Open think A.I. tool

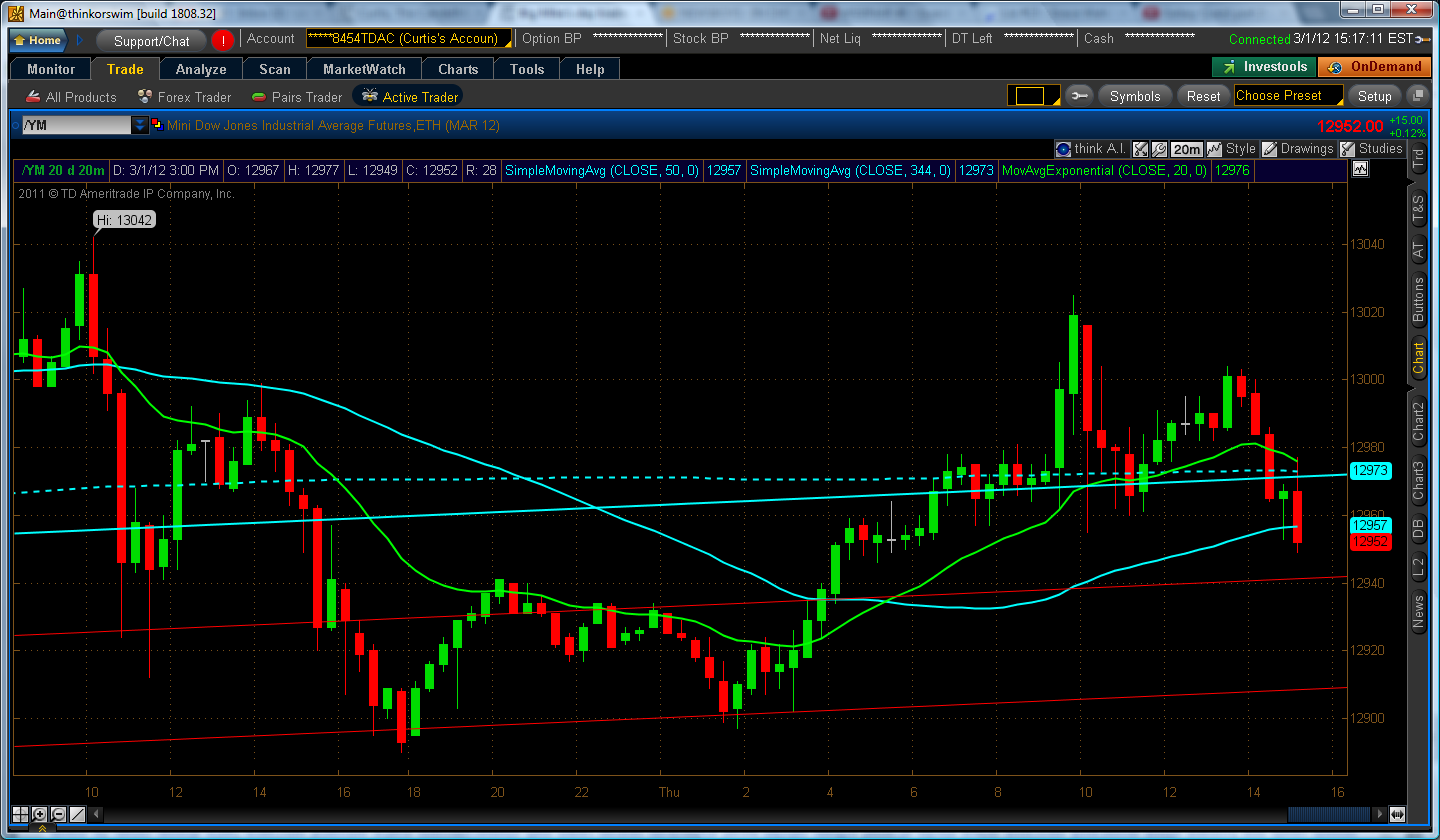pyautogui.click(x=1091, y=148)
